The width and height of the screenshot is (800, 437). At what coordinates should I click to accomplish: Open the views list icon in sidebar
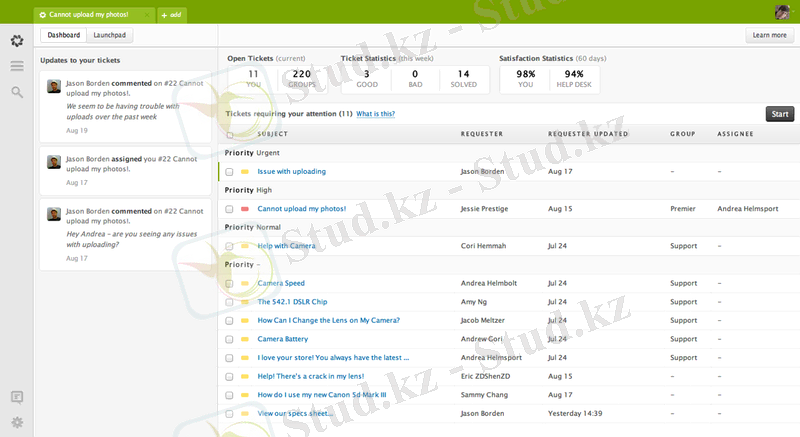click(x=17, y=66)
